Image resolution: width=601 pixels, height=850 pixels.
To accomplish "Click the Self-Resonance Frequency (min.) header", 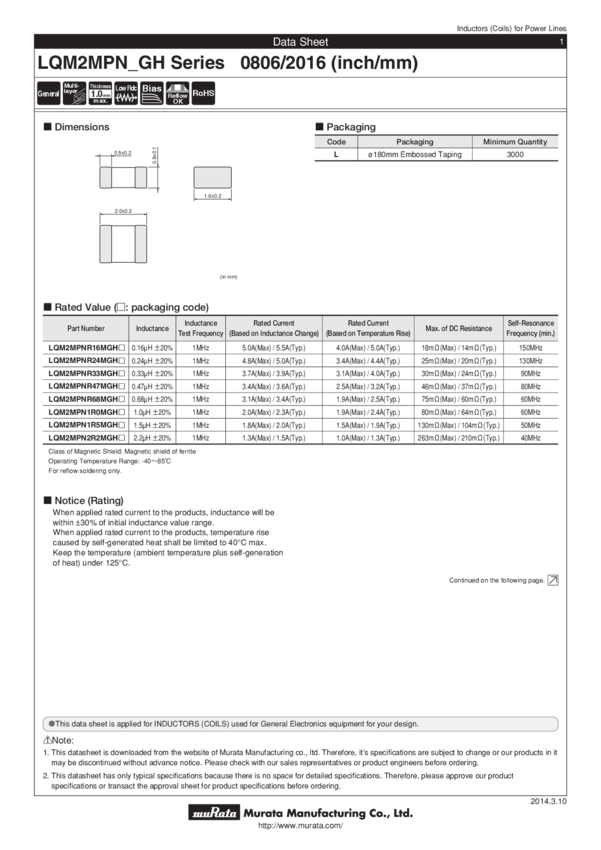I will 531,329.
